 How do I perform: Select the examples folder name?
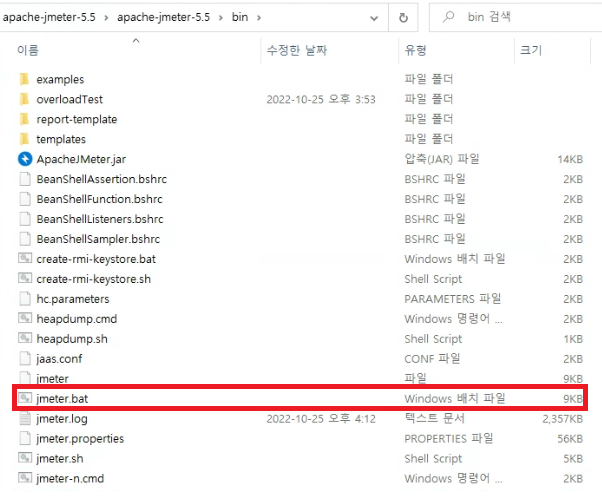[60, 79]
